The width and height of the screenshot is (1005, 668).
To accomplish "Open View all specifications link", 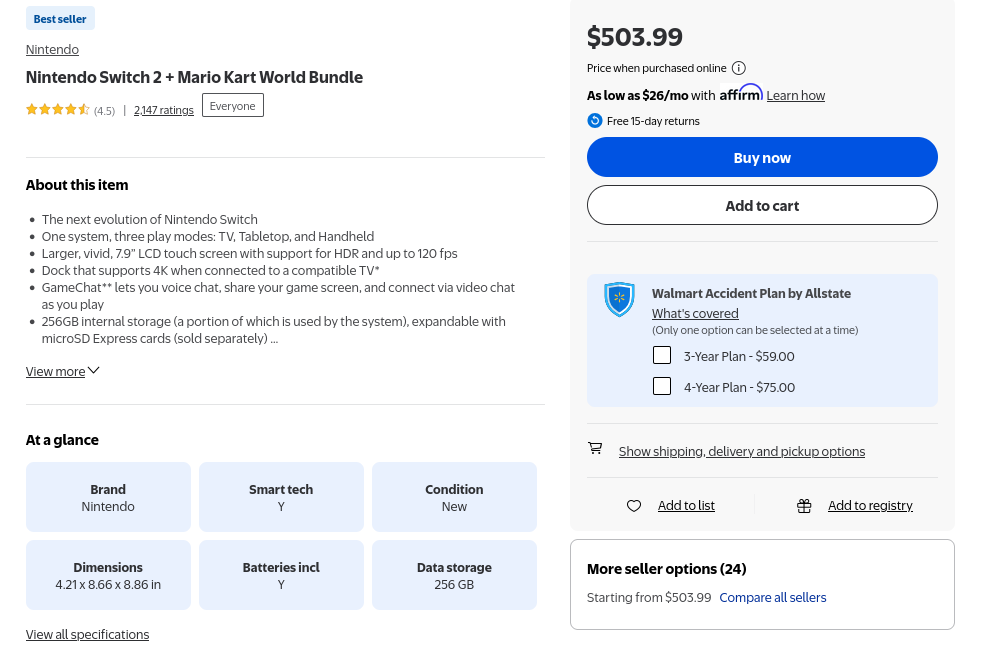I will coord(87,635).
